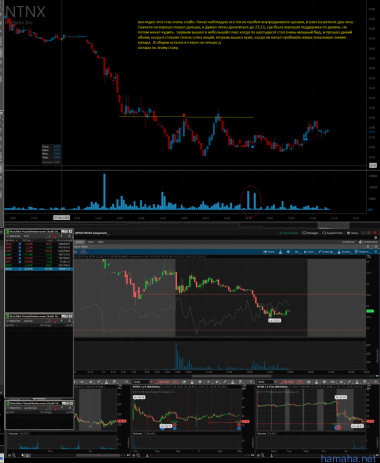The height and width of the screenshot is (463, 380).
Task: Select the highlighted NTNX watchlist row
Action: 39,269
